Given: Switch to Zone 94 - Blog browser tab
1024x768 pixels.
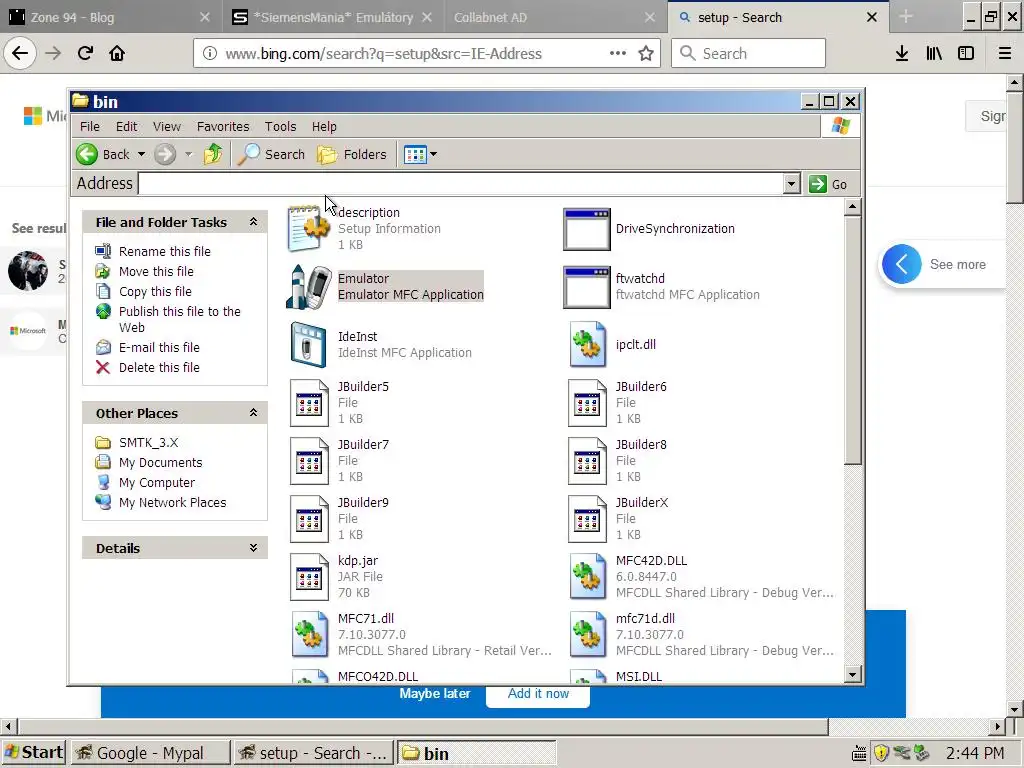Looking at the screenshot, I should [x=109, y=18].
